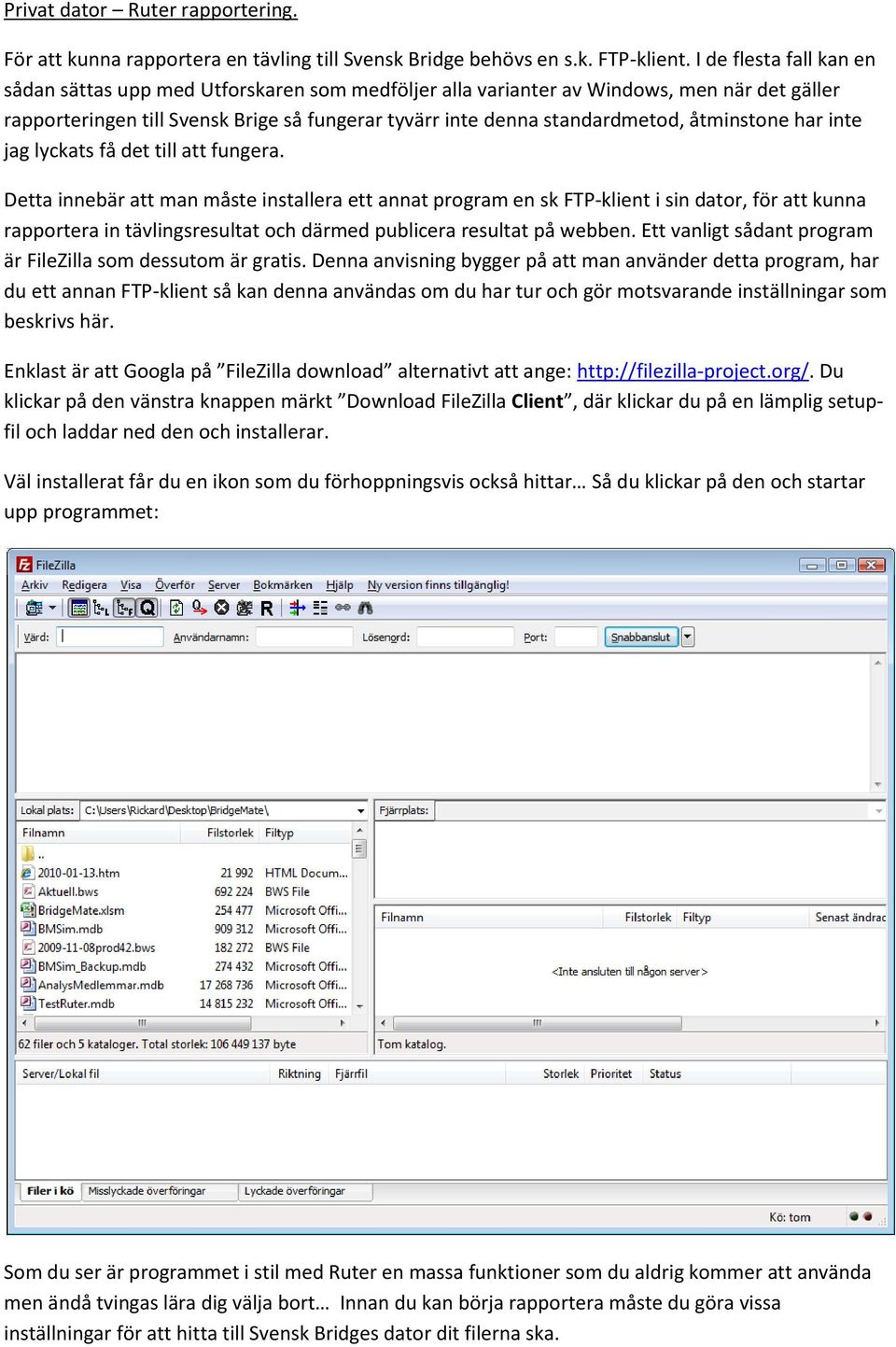Screen dimensions: 896x1347
Task: Open the Visa menu
Action: pyautogui.click(x=131, y=585)
